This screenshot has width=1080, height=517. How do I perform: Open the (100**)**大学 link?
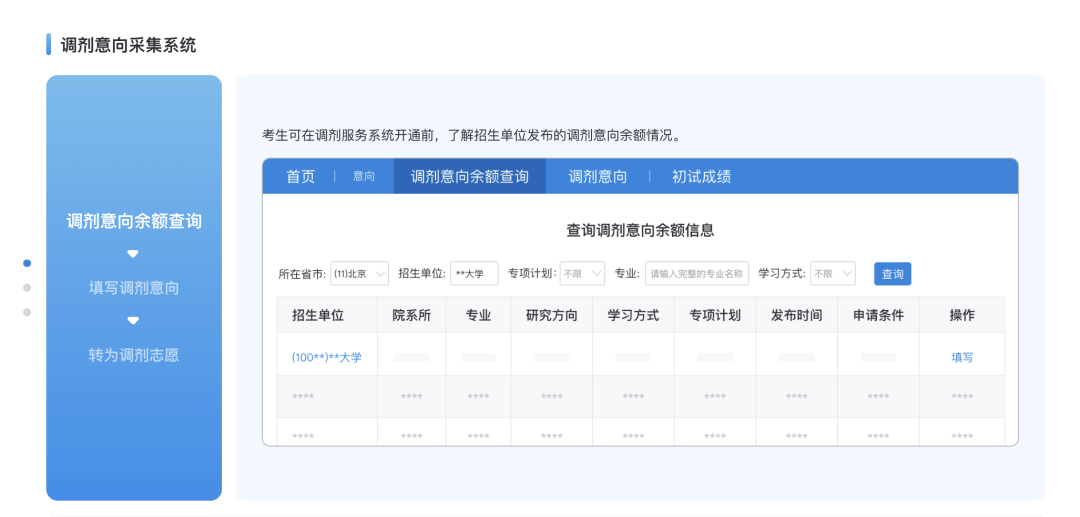click(327, 357)
